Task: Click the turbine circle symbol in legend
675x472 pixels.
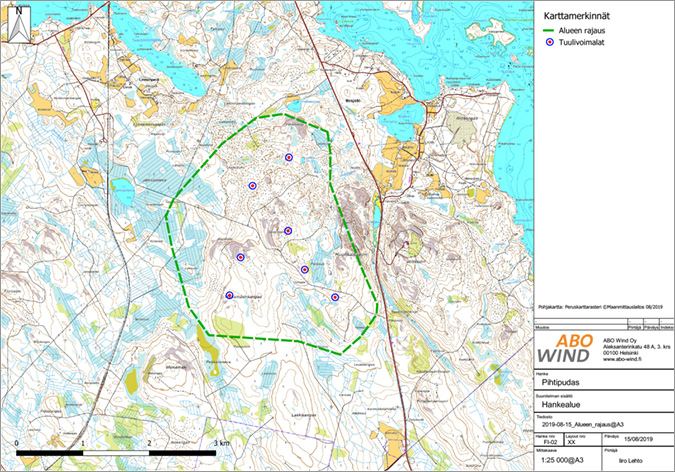Action: (549, 42)
